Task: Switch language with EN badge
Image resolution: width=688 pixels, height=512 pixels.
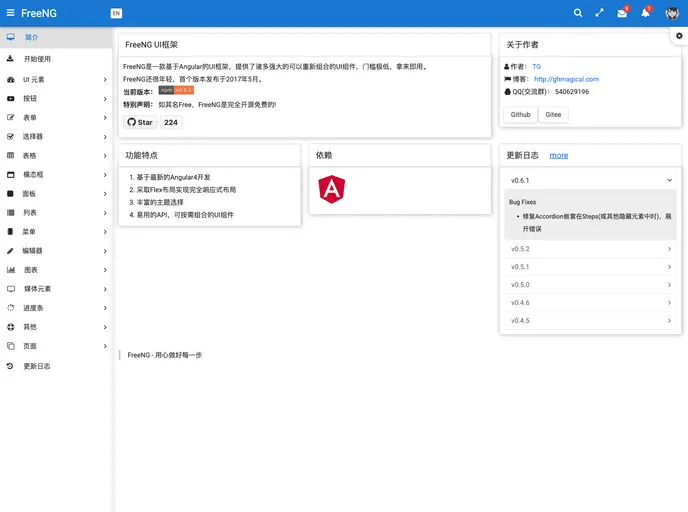Action: coord(116,13)
